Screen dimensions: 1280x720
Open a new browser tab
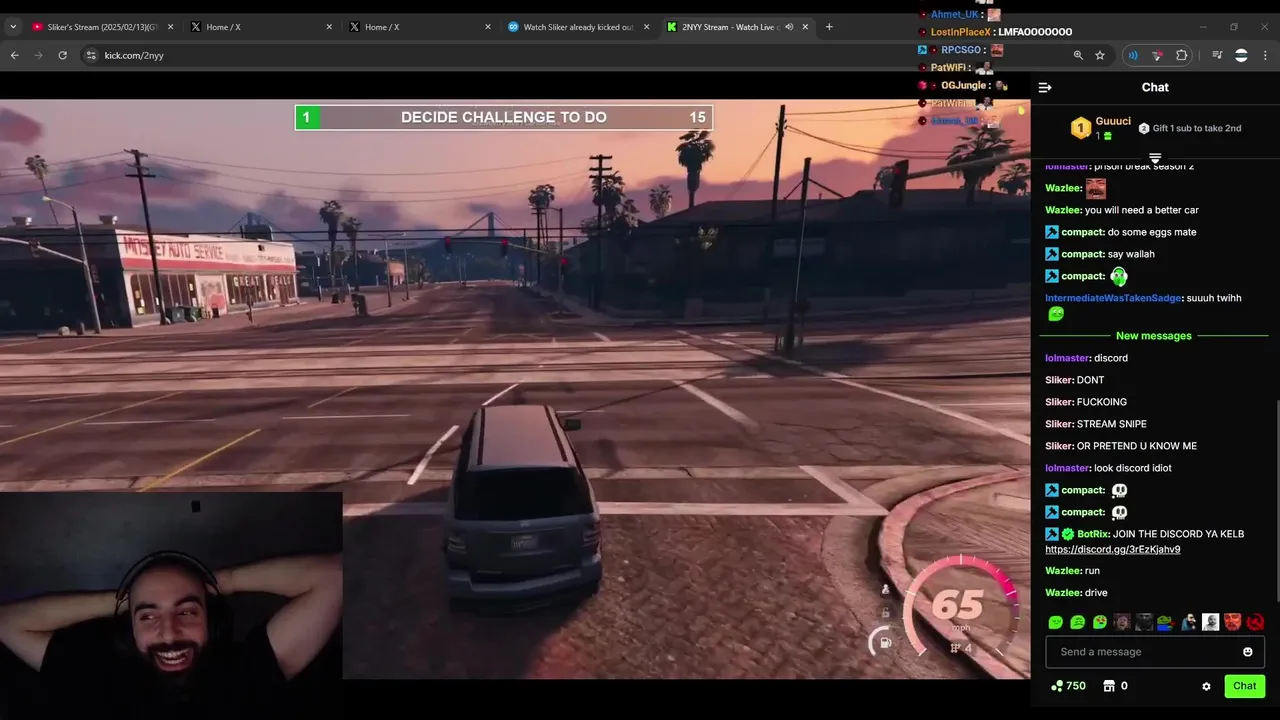pyautogui.click(x=829, y=27)
